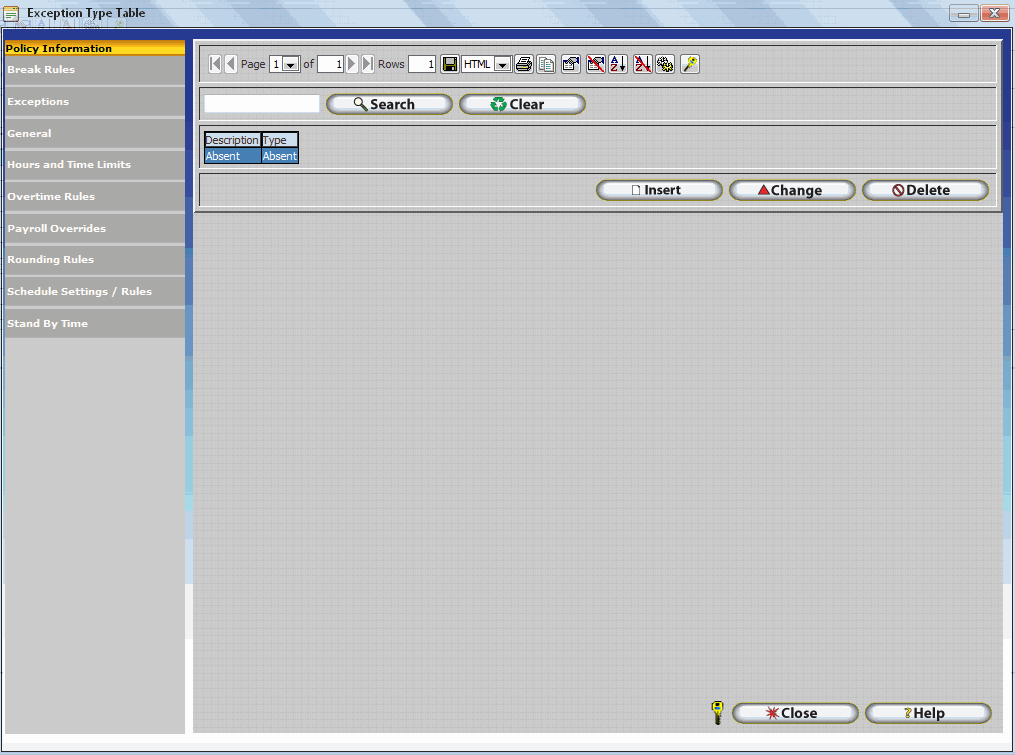Go to the first page arrow
1015x755 pixels.
click(x=215, y=64)
